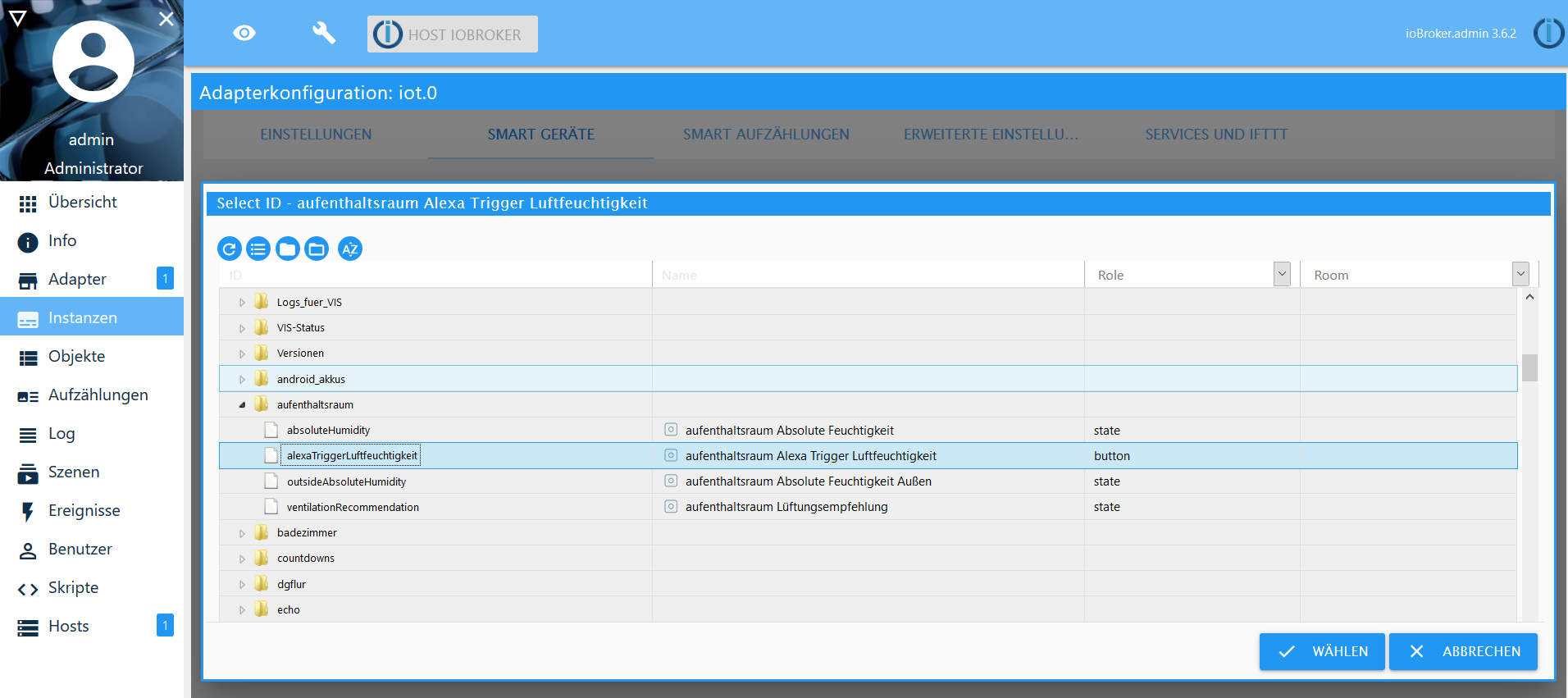Expand the android_akkus folder
The height and width of the screenshot is (698, 1568).
coord(242,380)
